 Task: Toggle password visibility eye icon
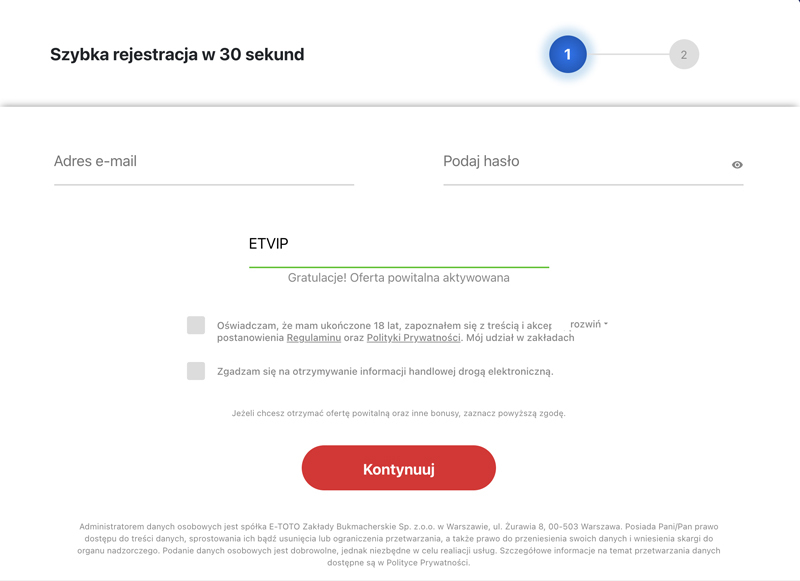(x=737, y=165)
